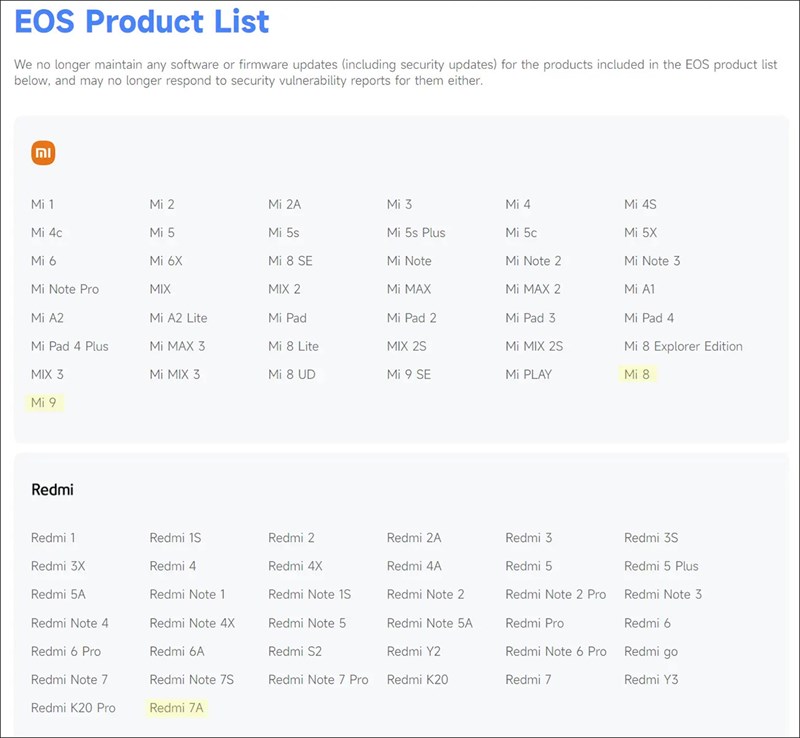The width and height of the screenshot is (800, 738).
Task: Open the Mi 8 Explorer Edition item
Action: [x=683, y=346]
